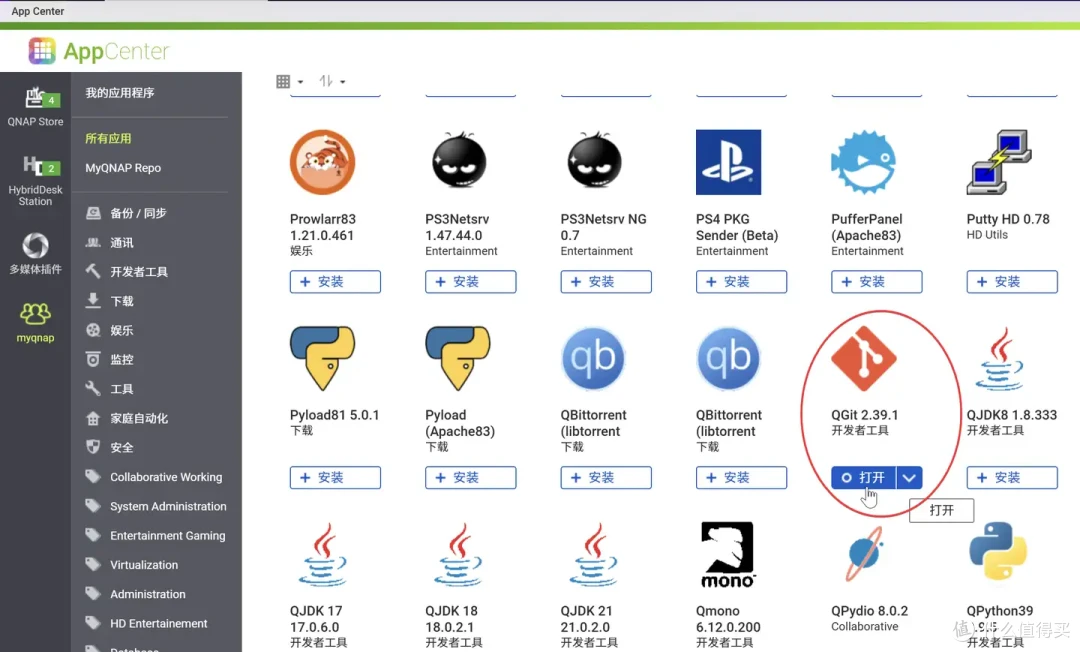1080x652 pixels.
Task: Install PufferPanel (Apache83)
Action: point(877,282)
